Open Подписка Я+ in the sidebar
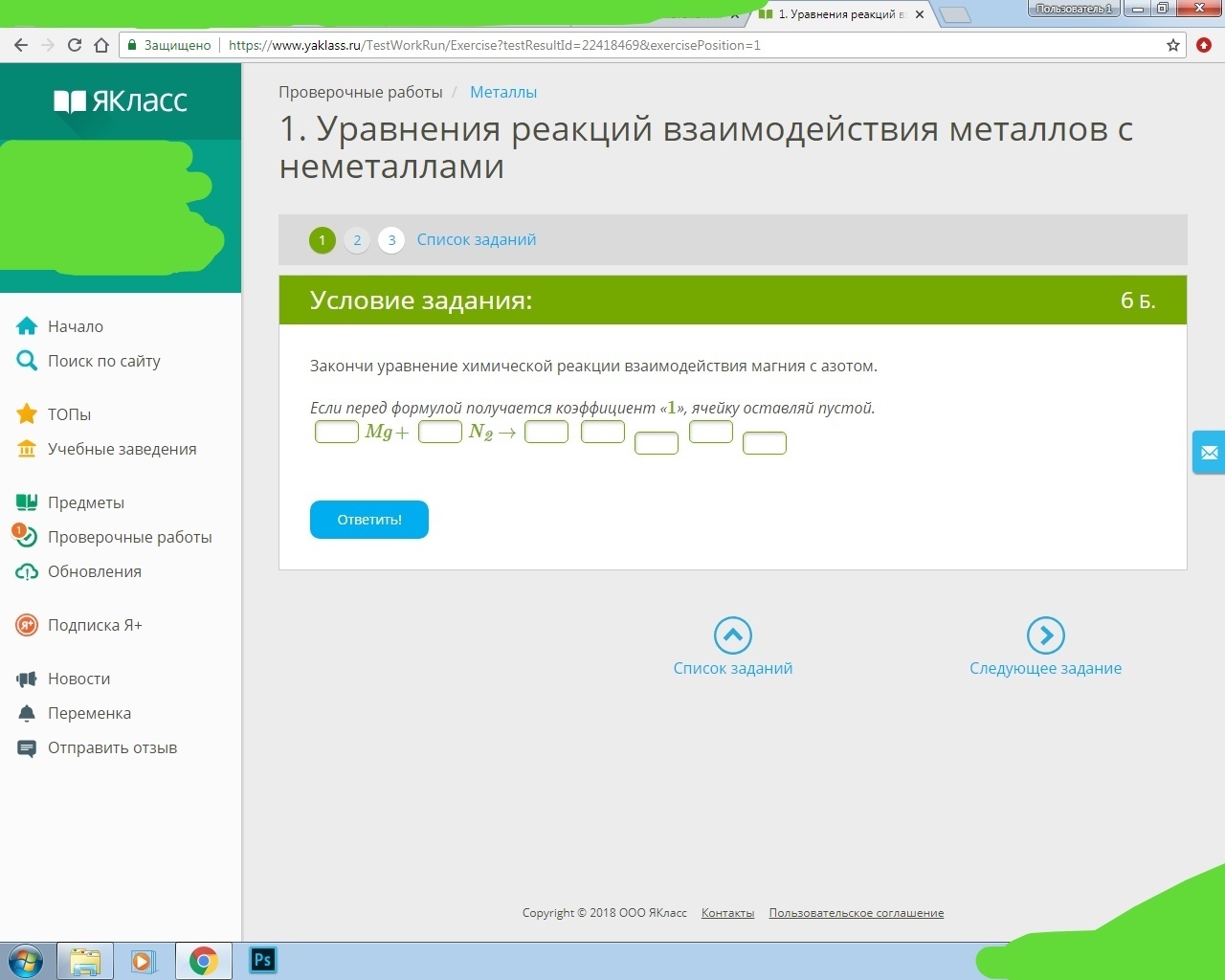The image size is (1225, 980). pyautogui.click(x=95, y=625)
